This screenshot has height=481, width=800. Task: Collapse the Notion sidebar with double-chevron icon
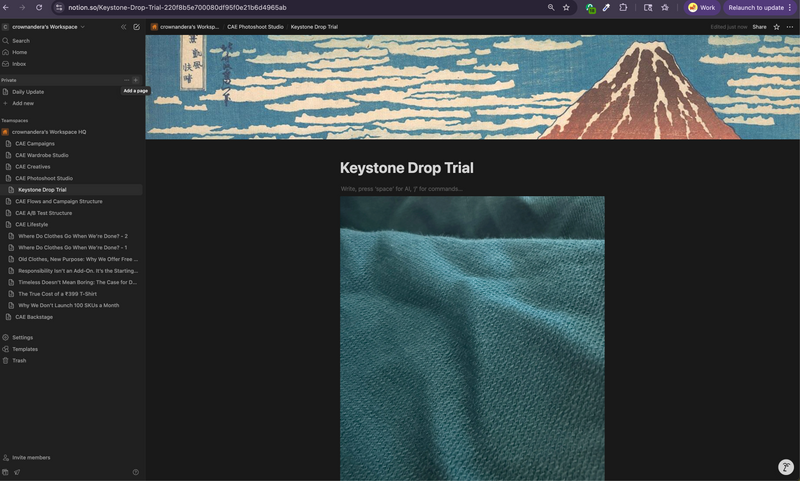point(124,27)
